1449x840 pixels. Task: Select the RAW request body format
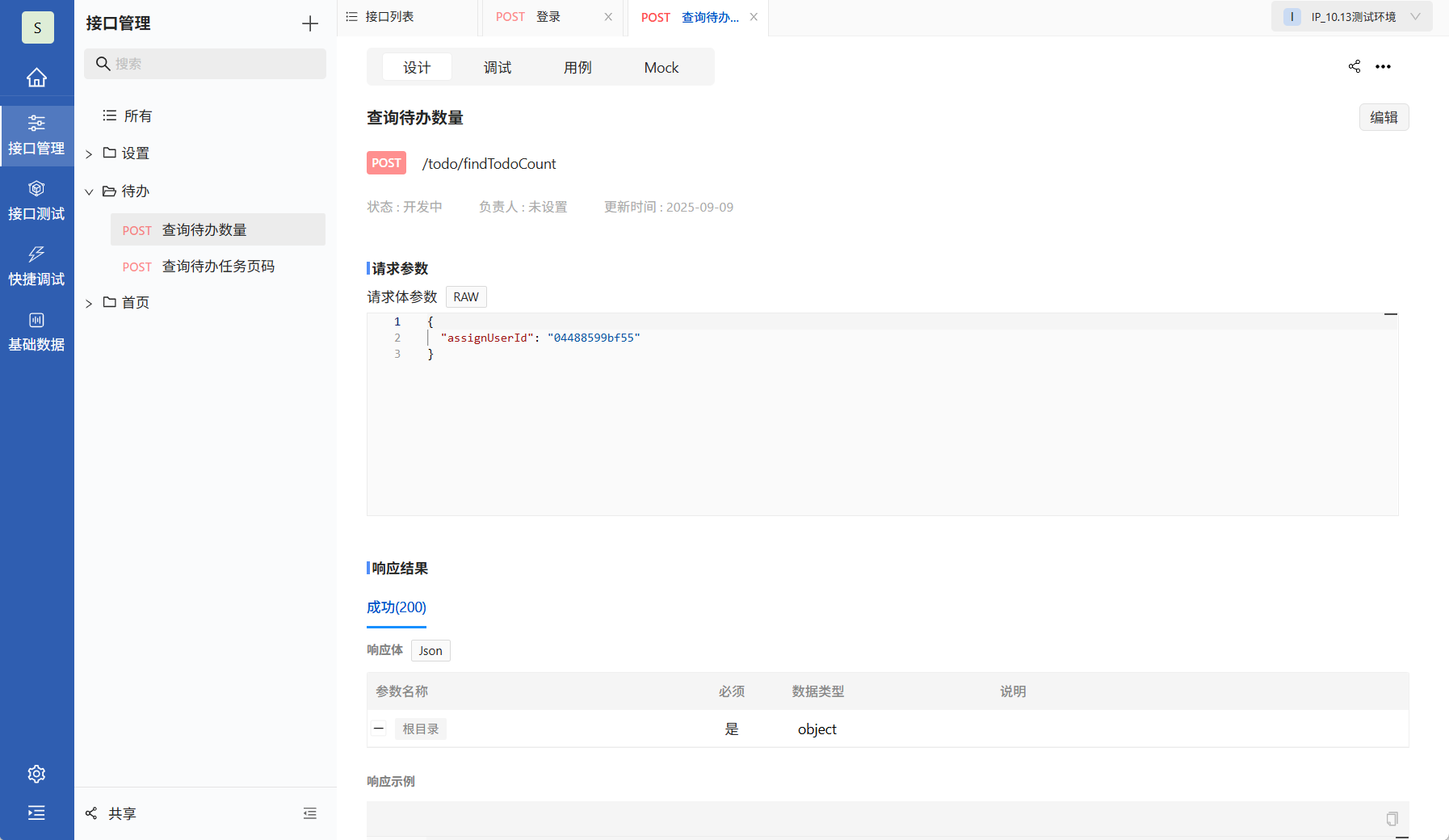tap(466, 296)
